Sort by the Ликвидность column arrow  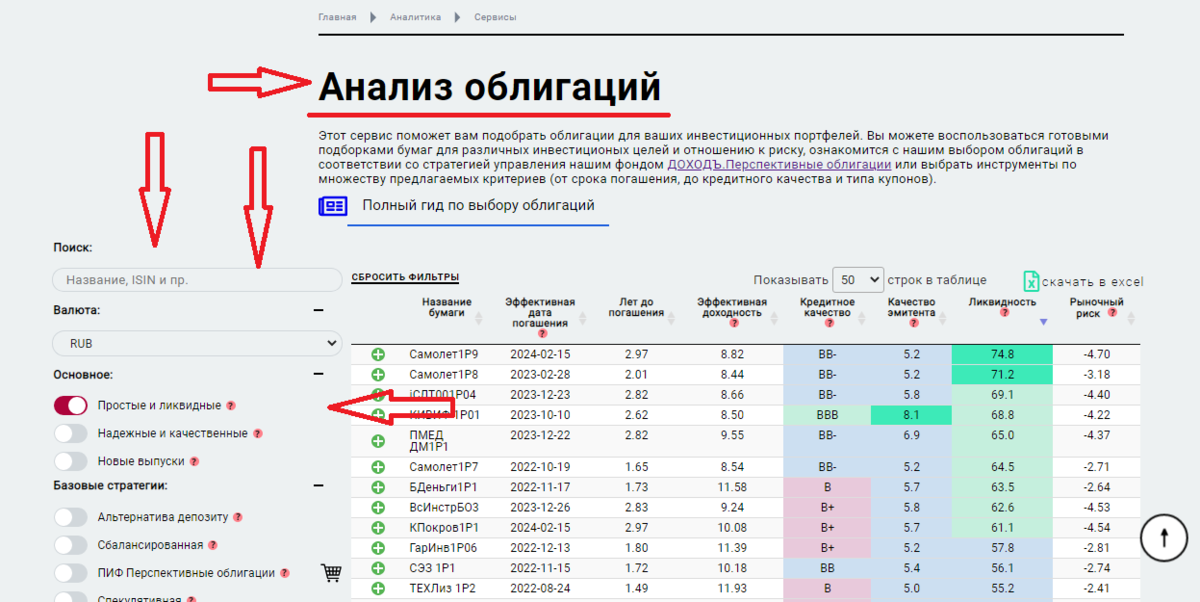1043,322
